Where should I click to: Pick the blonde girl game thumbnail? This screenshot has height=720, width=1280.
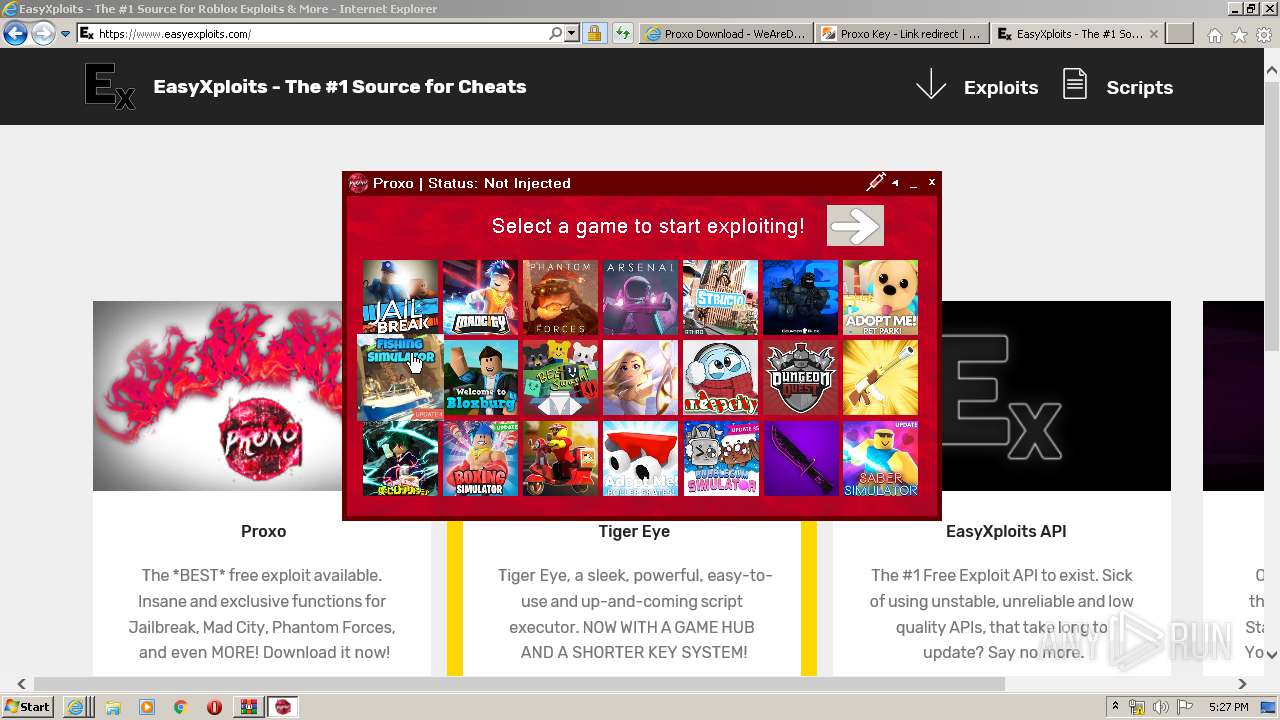pyautogui.click(x=640, y=377)
